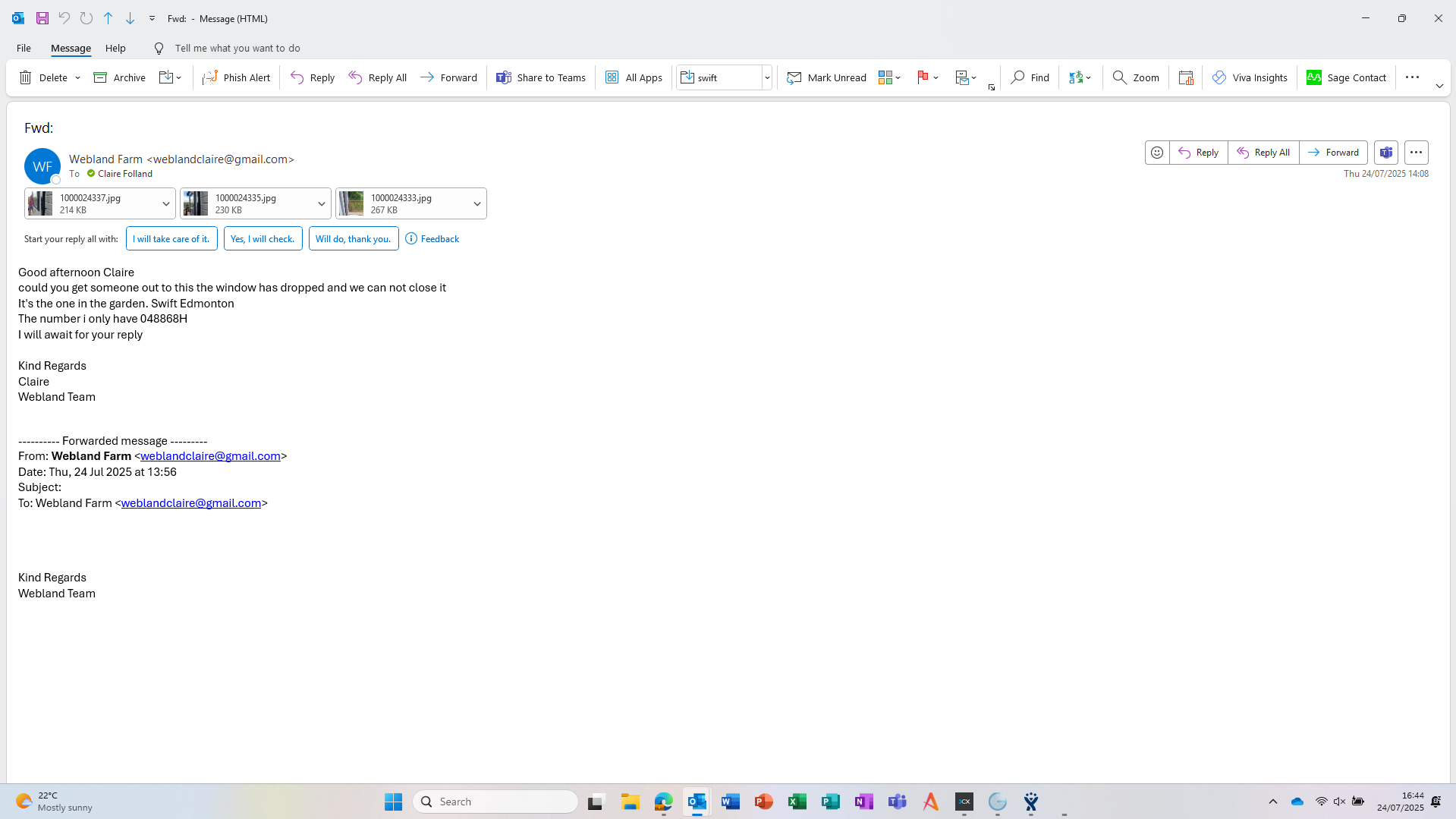Undo the last action
Screen dimensions: 1456x819
coord(64,18)
